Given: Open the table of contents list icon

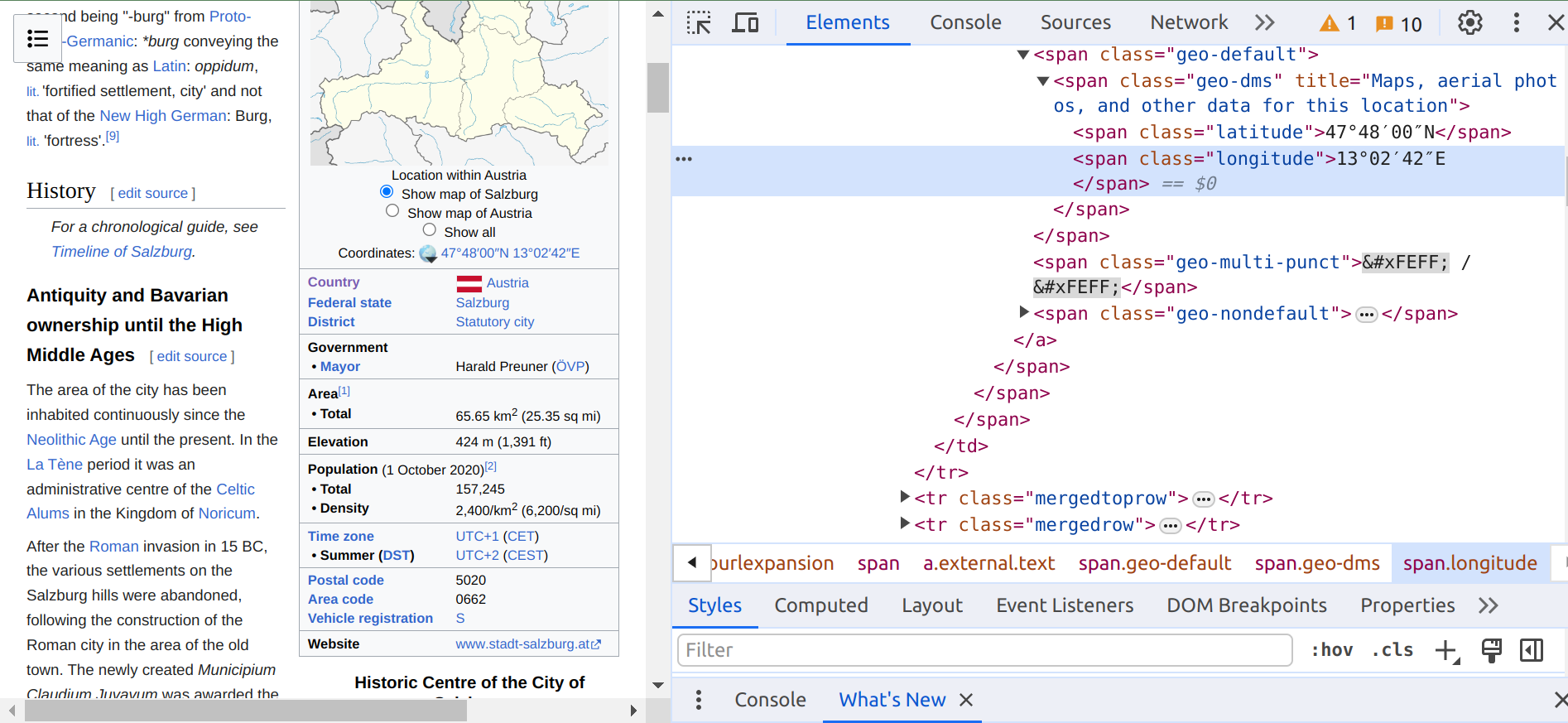Looking at the screenshot, I should tap(37, 38).
